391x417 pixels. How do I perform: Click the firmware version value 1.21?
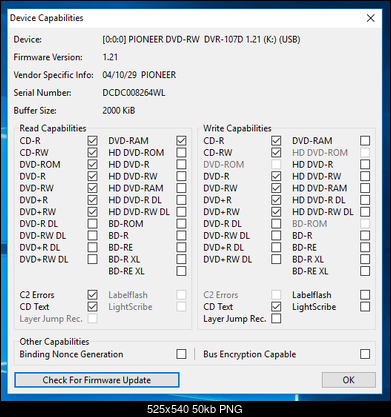point(110,57)
